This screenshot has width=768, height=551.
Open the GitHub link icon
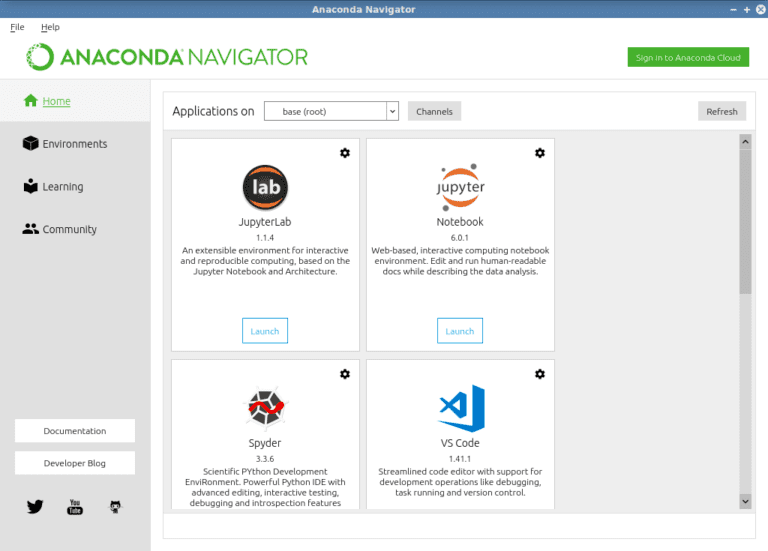115,506
